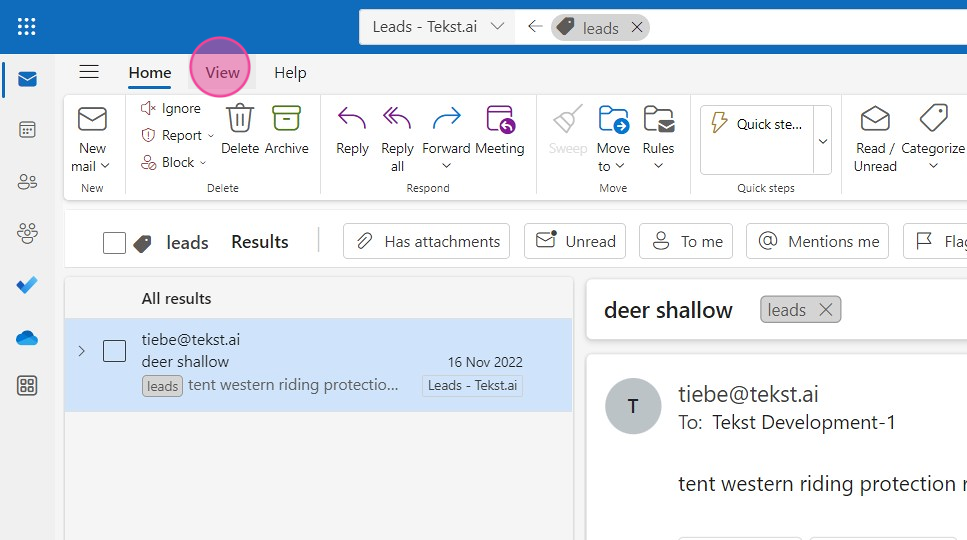Expand the Report dropdown arrow

tap(210, 136)
